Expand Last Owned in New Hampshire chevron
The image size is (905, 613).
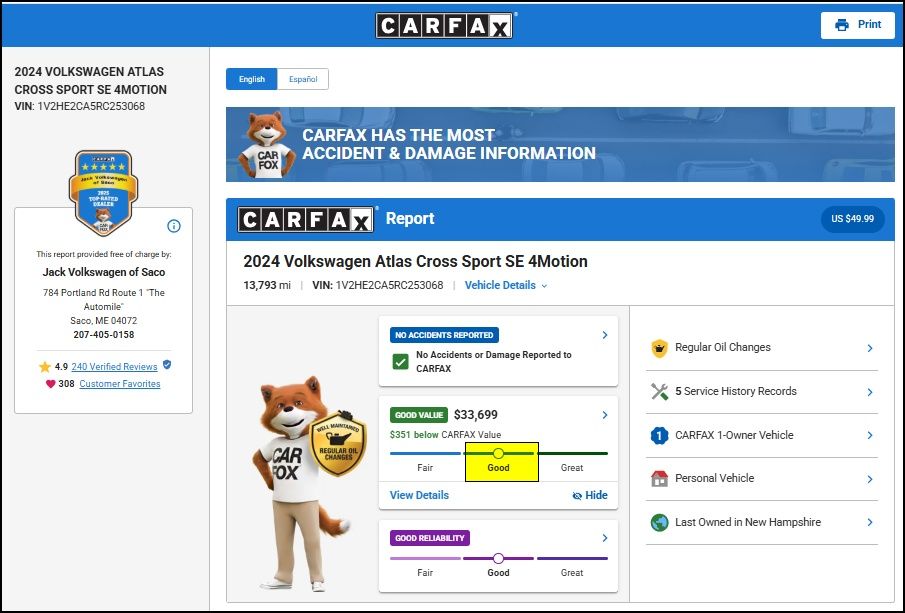pos(870,522)
